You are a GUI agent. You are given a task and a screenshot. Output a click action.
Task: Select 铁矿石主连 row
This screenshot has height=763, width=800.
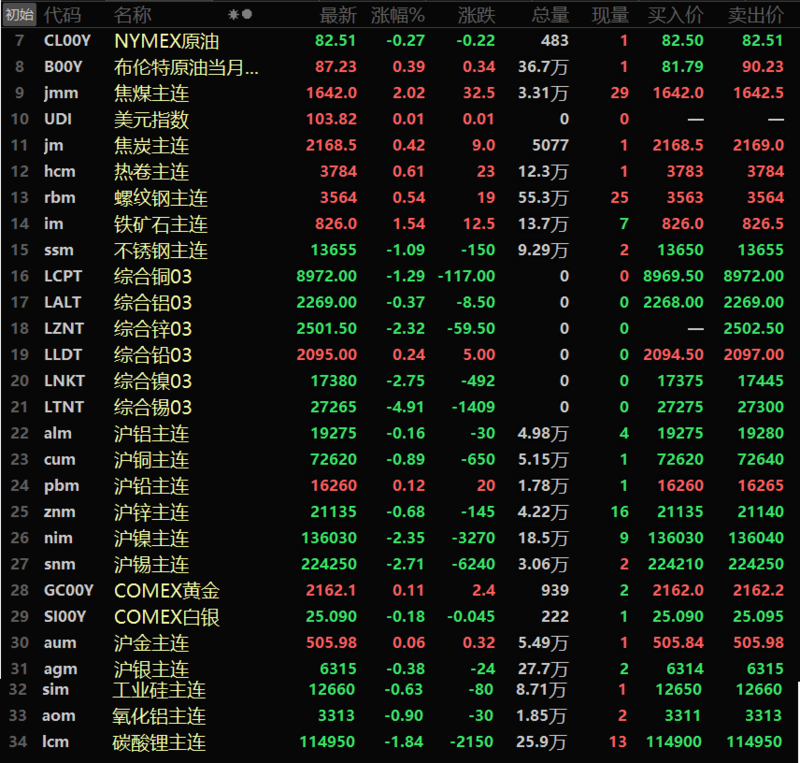[161, 224]
